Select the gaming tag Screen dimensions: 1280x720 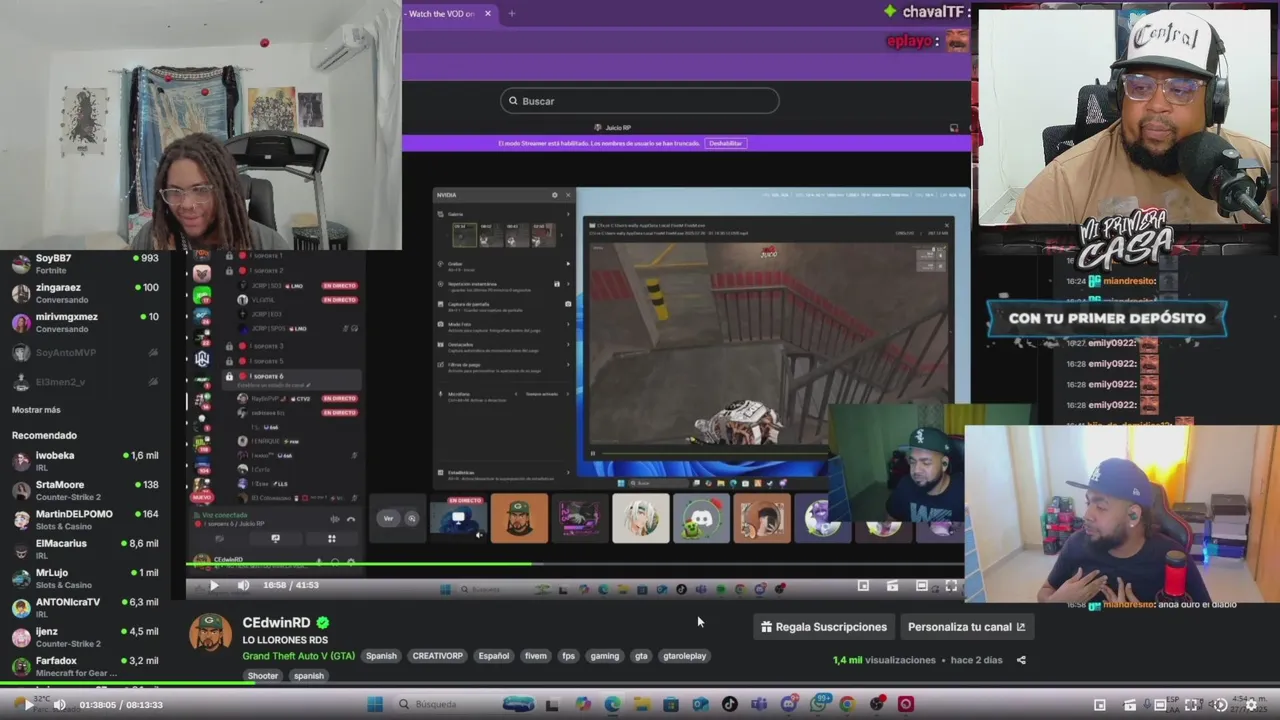point(605,656)
